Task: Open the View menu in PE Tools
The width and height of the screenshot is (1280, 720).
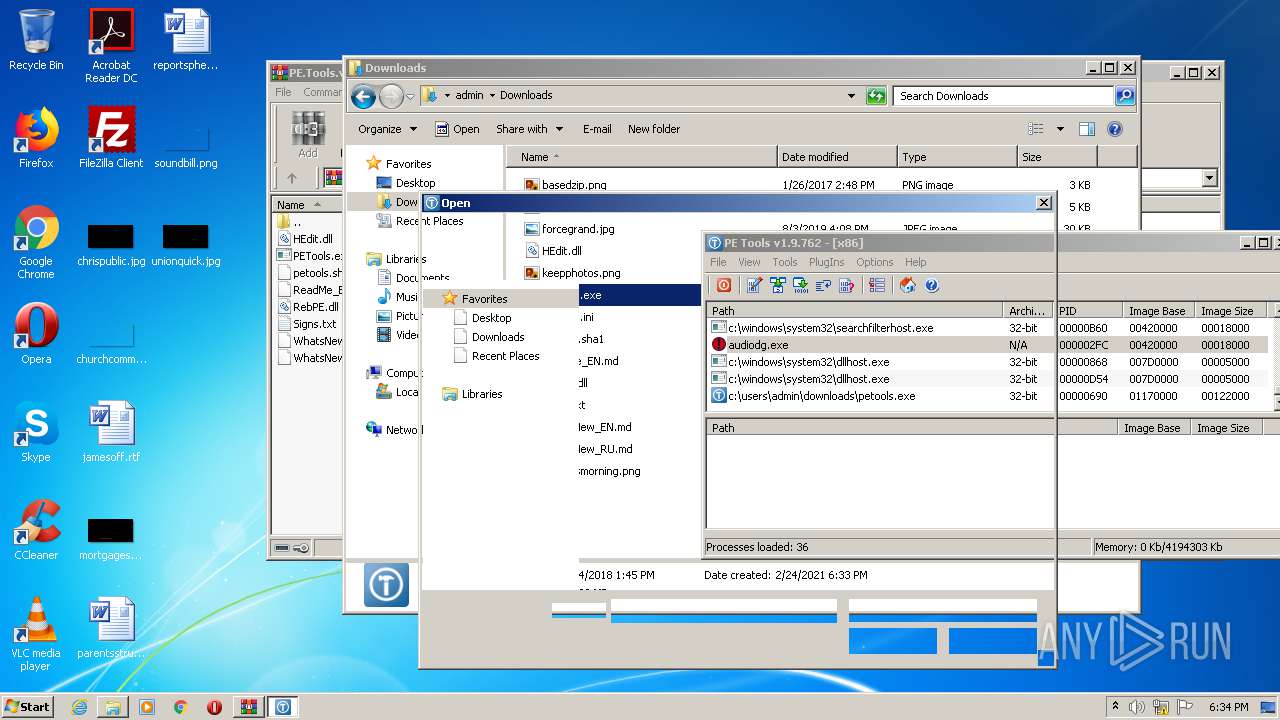Action: (x=749, y=262)
